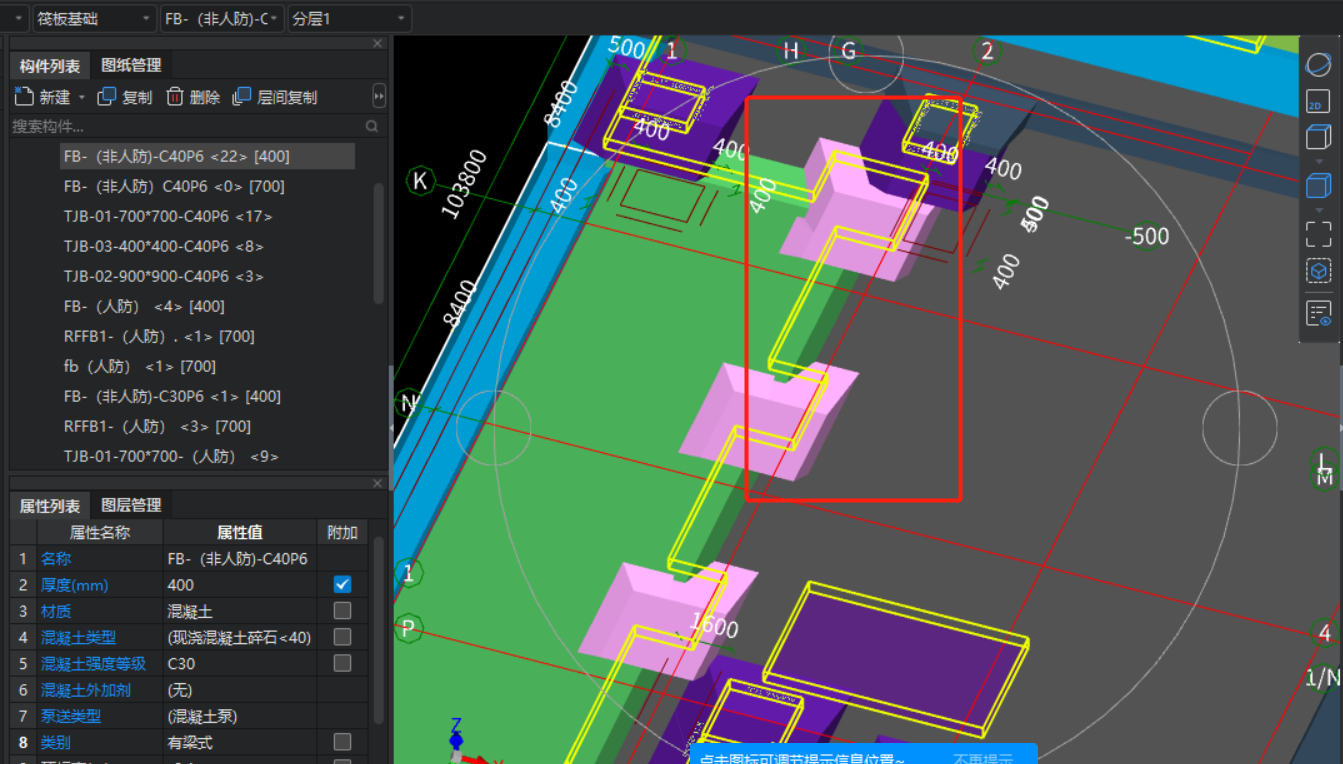Image resolution: width=1343 pixels, height=764 pixels.
Task: Click the 混凝土外加剂 value (无) cell
Action: pos(240,690)
